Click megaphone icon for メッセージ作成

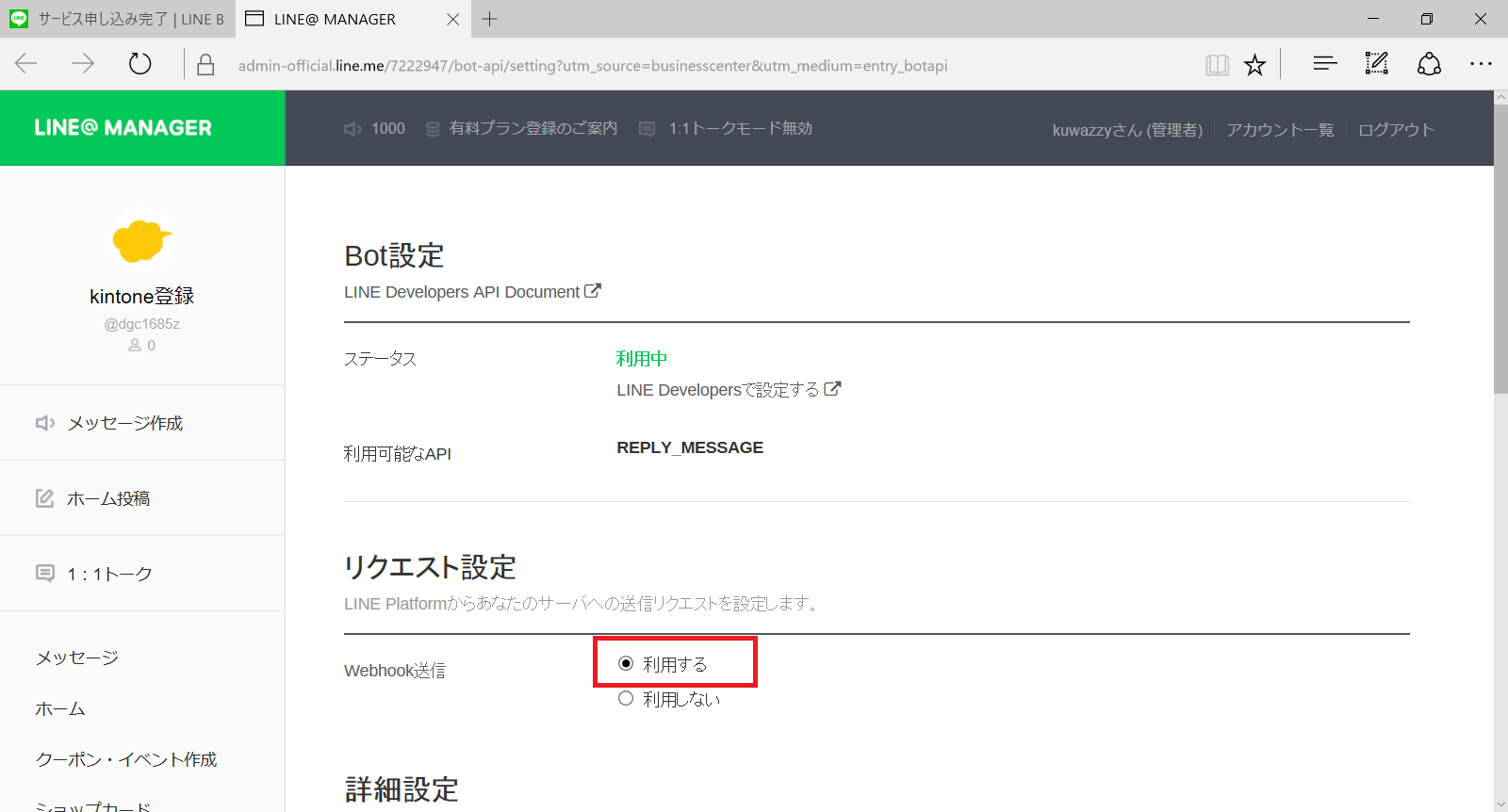(45, 423)
